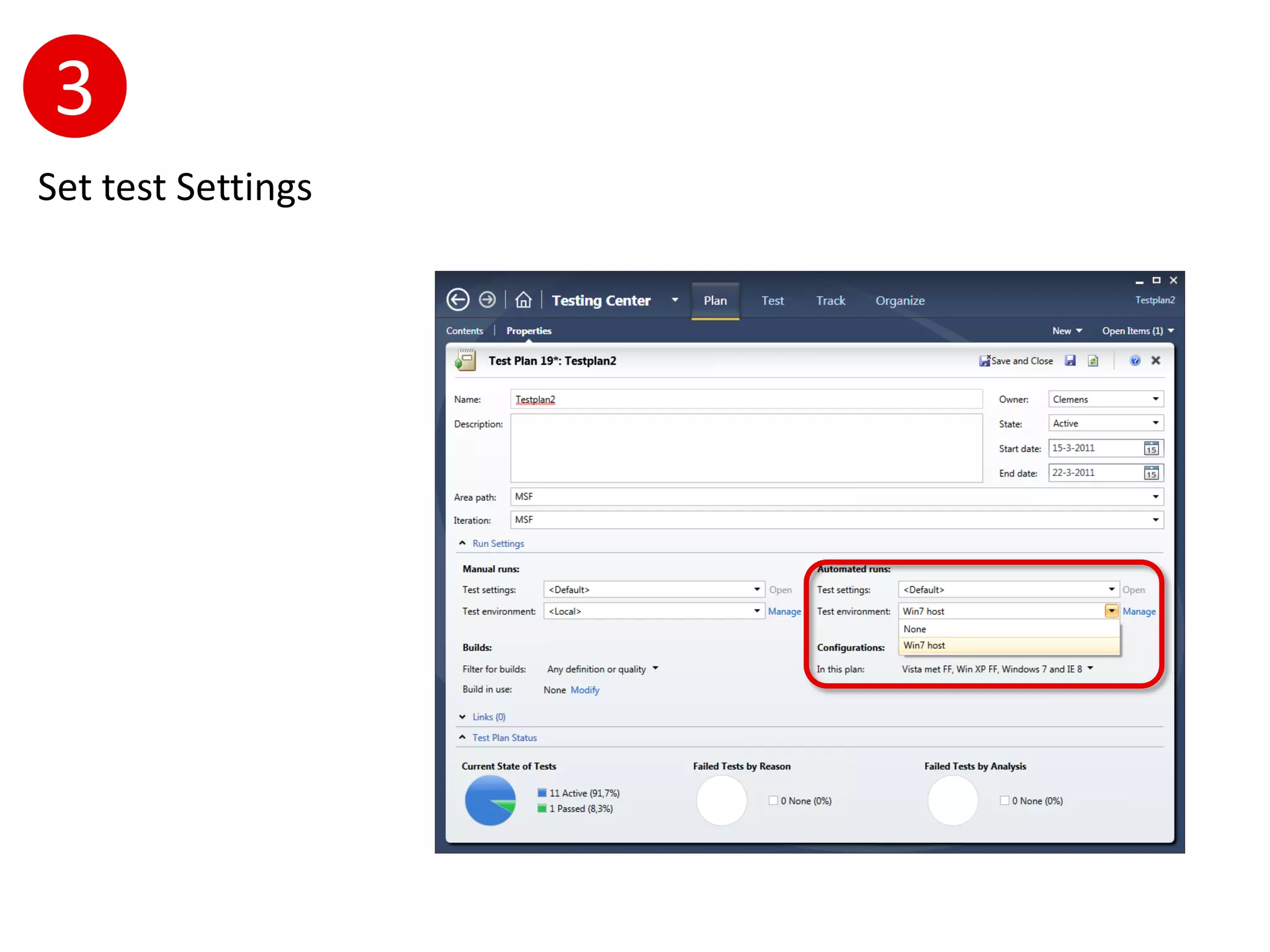
Task: Click the green 1 Passed legend swatch
Action: [x=542, y=808]
